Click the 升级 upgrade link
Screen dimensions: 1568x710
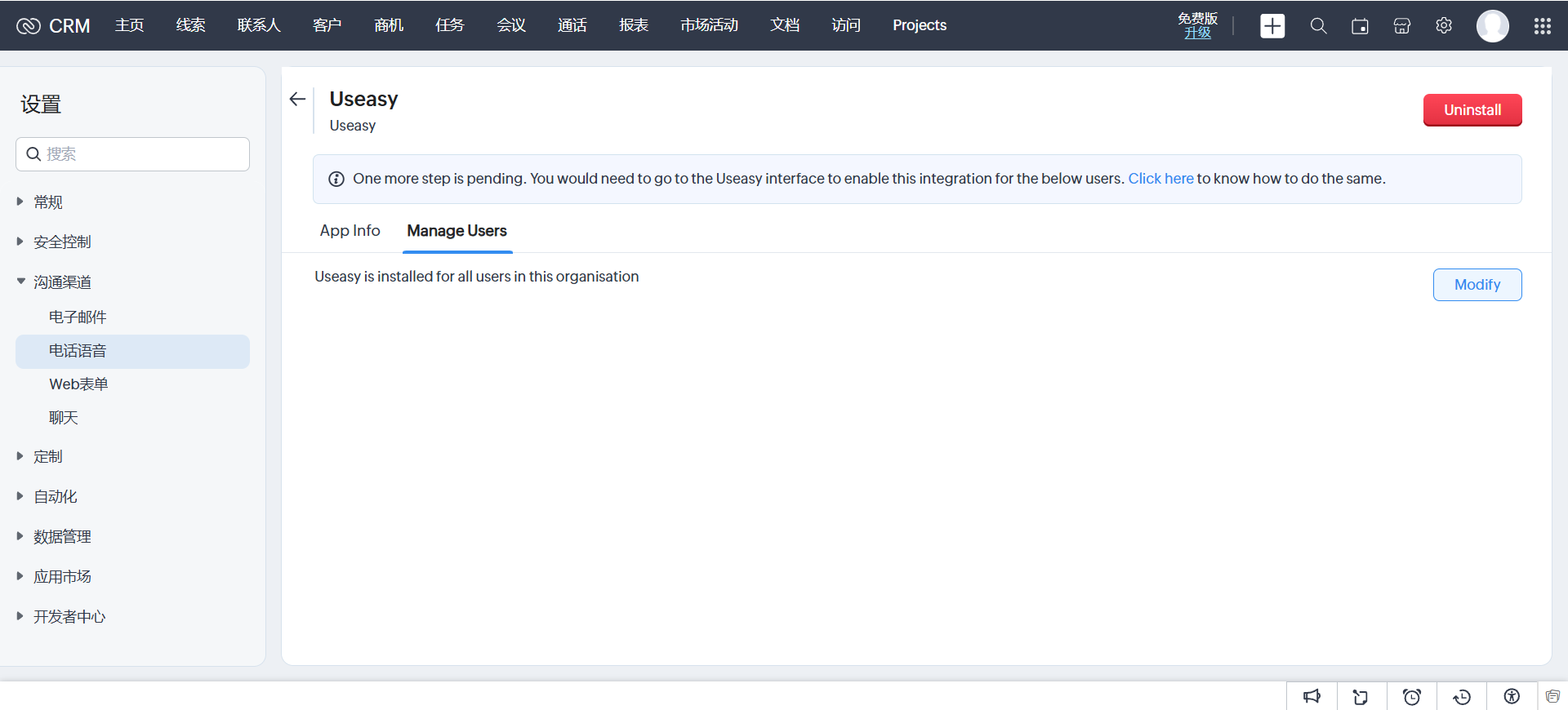1198,33
